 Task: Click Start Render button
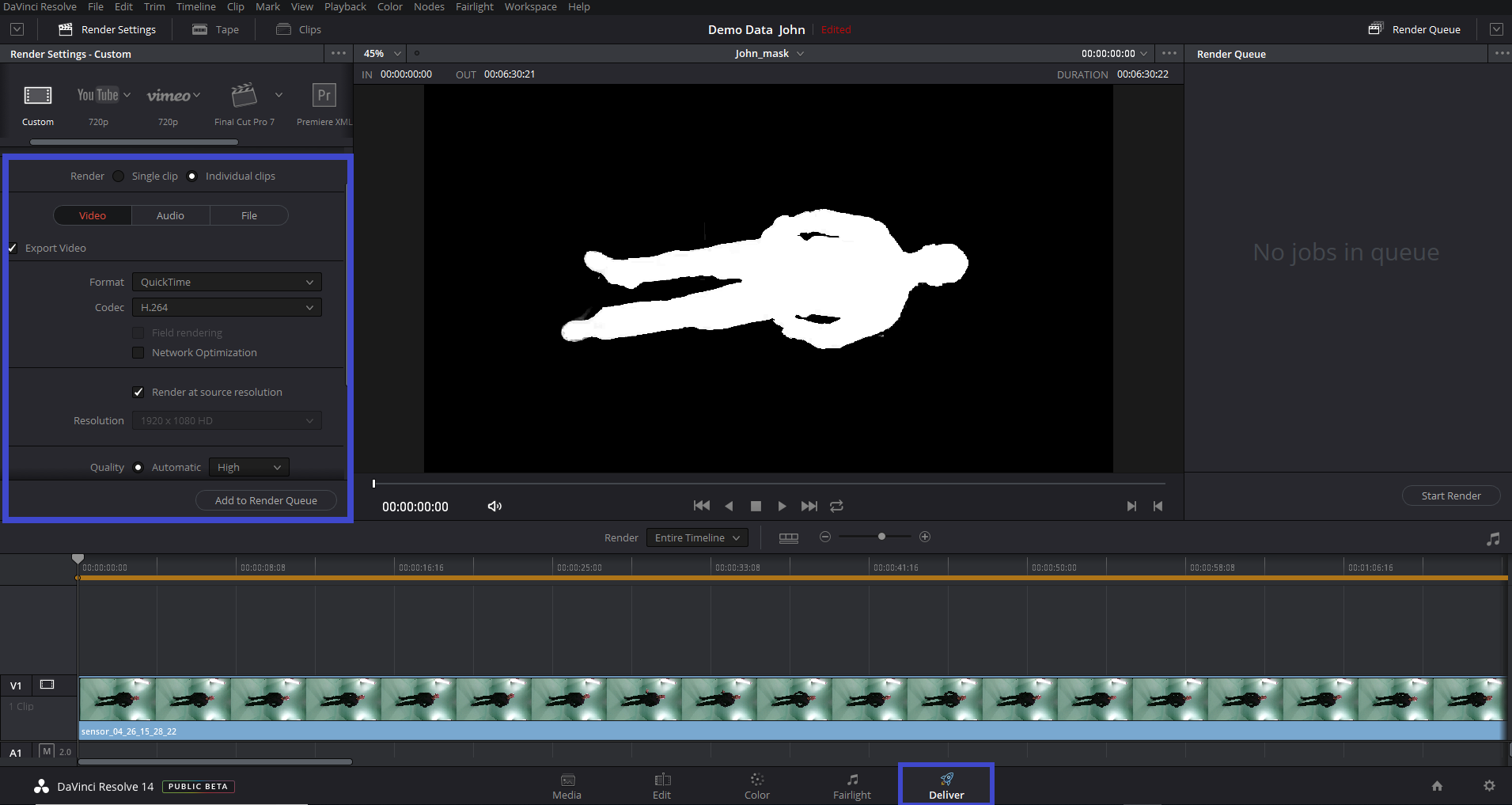point(1451,496)
